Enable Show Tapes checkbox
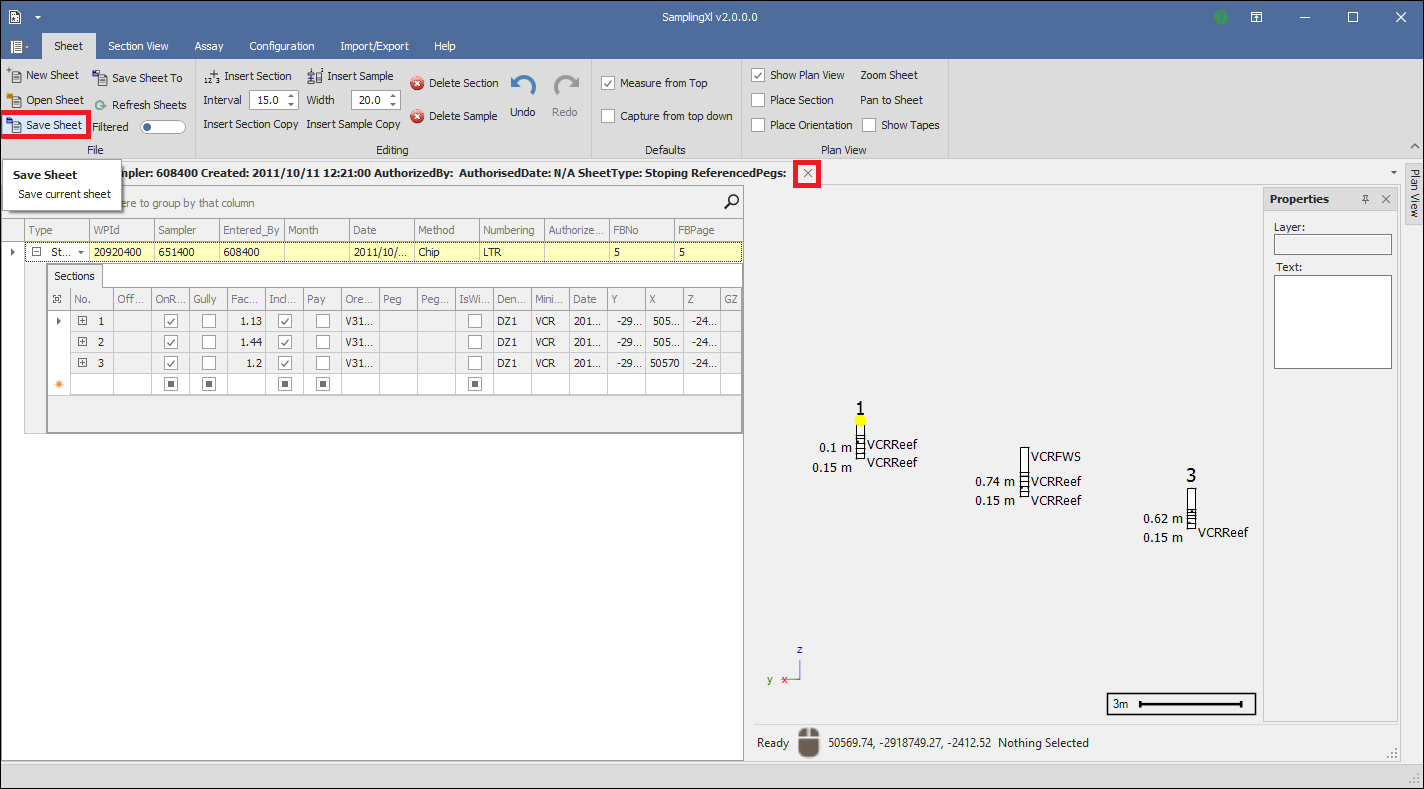This screenshot has height=789, width=1424. click(x=869, y=126)
